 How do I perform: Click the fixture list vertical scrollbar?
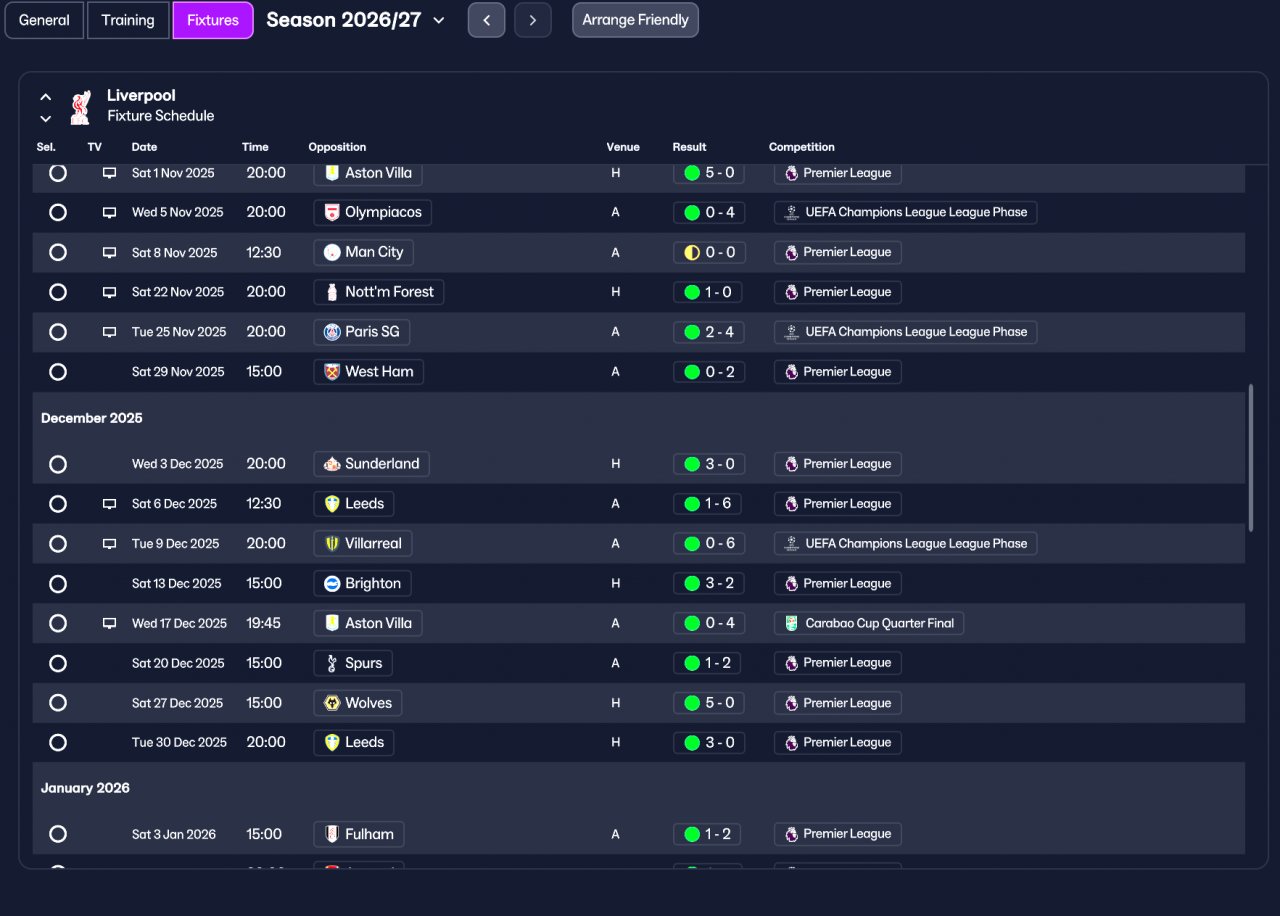tap(1250, 458)
